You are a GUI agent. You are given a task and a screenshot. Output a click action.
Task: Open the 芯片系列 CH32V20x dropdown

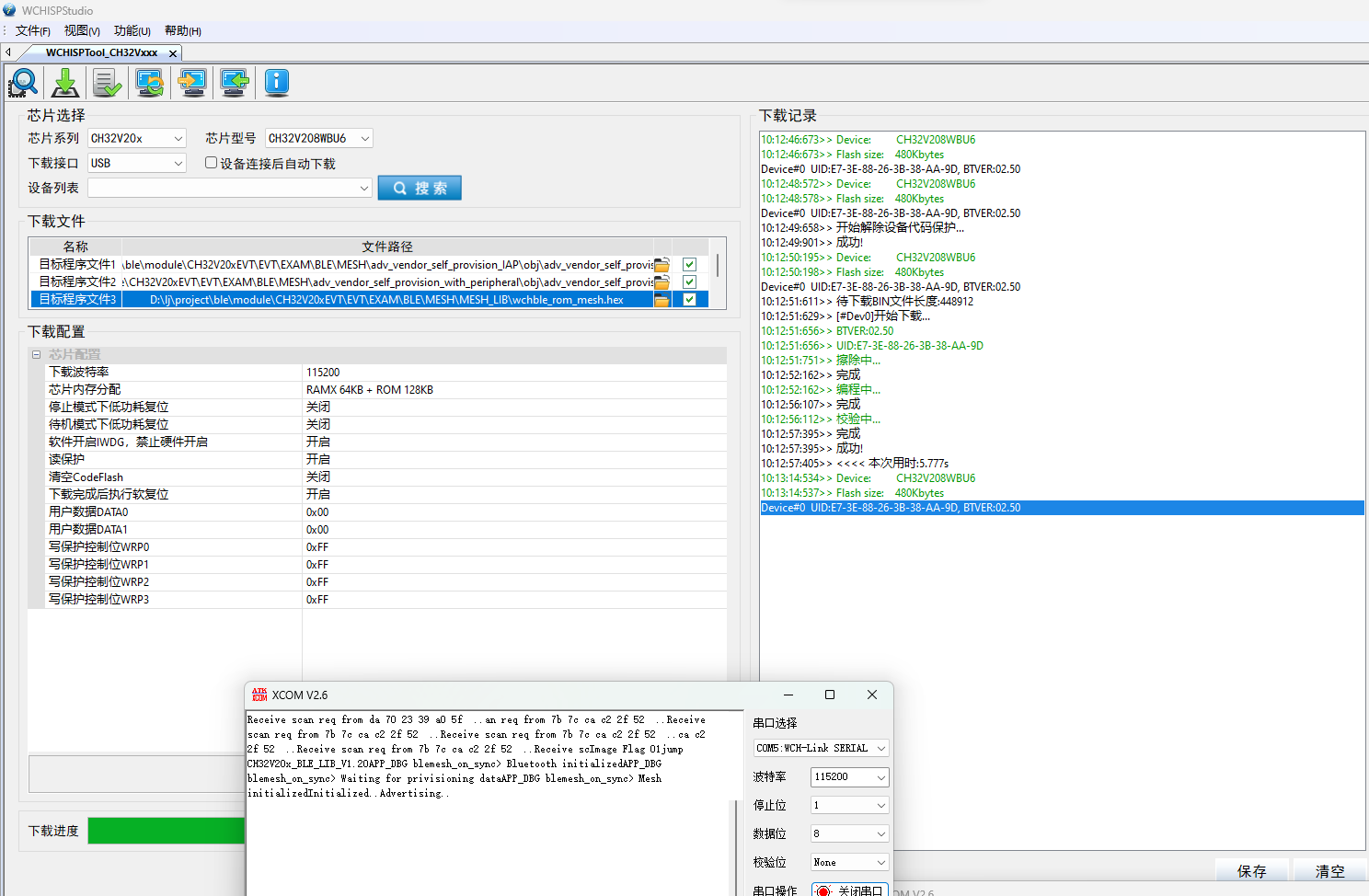pyautogui.click(x=178, y=139)
